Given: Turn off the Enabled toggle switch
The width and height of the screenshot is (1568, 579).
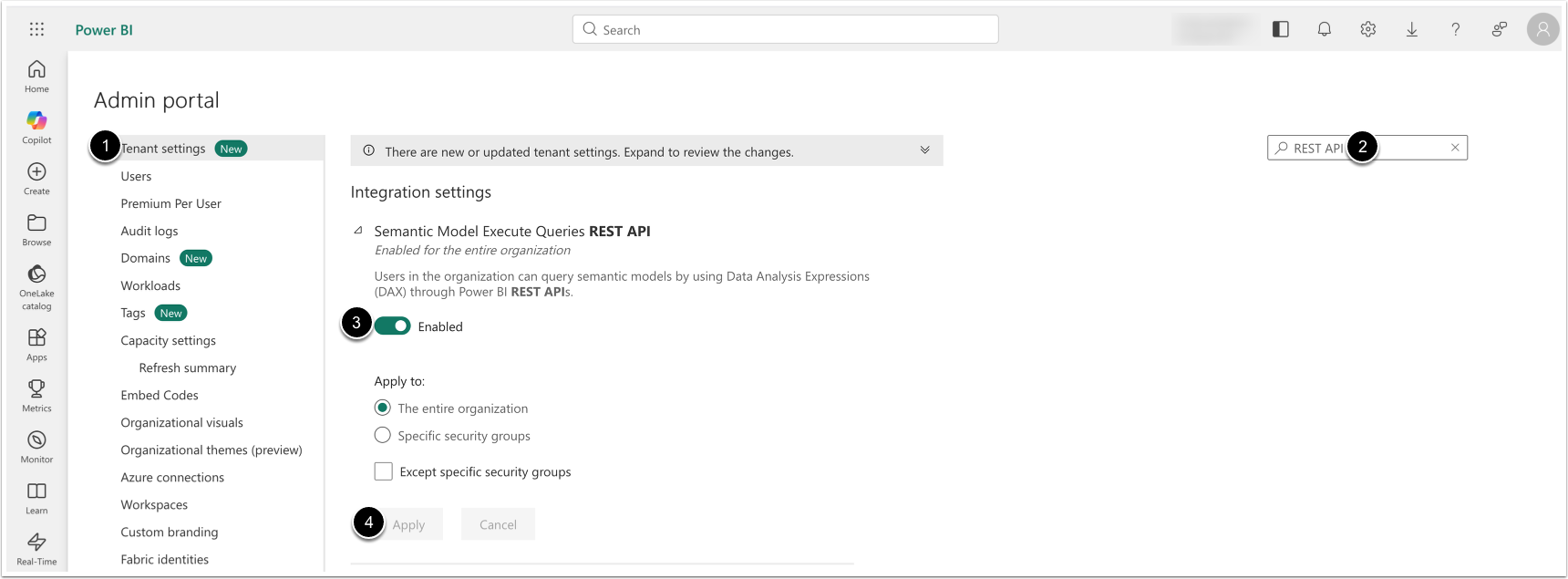Looking at the screenshot, I should coord(393,326).
